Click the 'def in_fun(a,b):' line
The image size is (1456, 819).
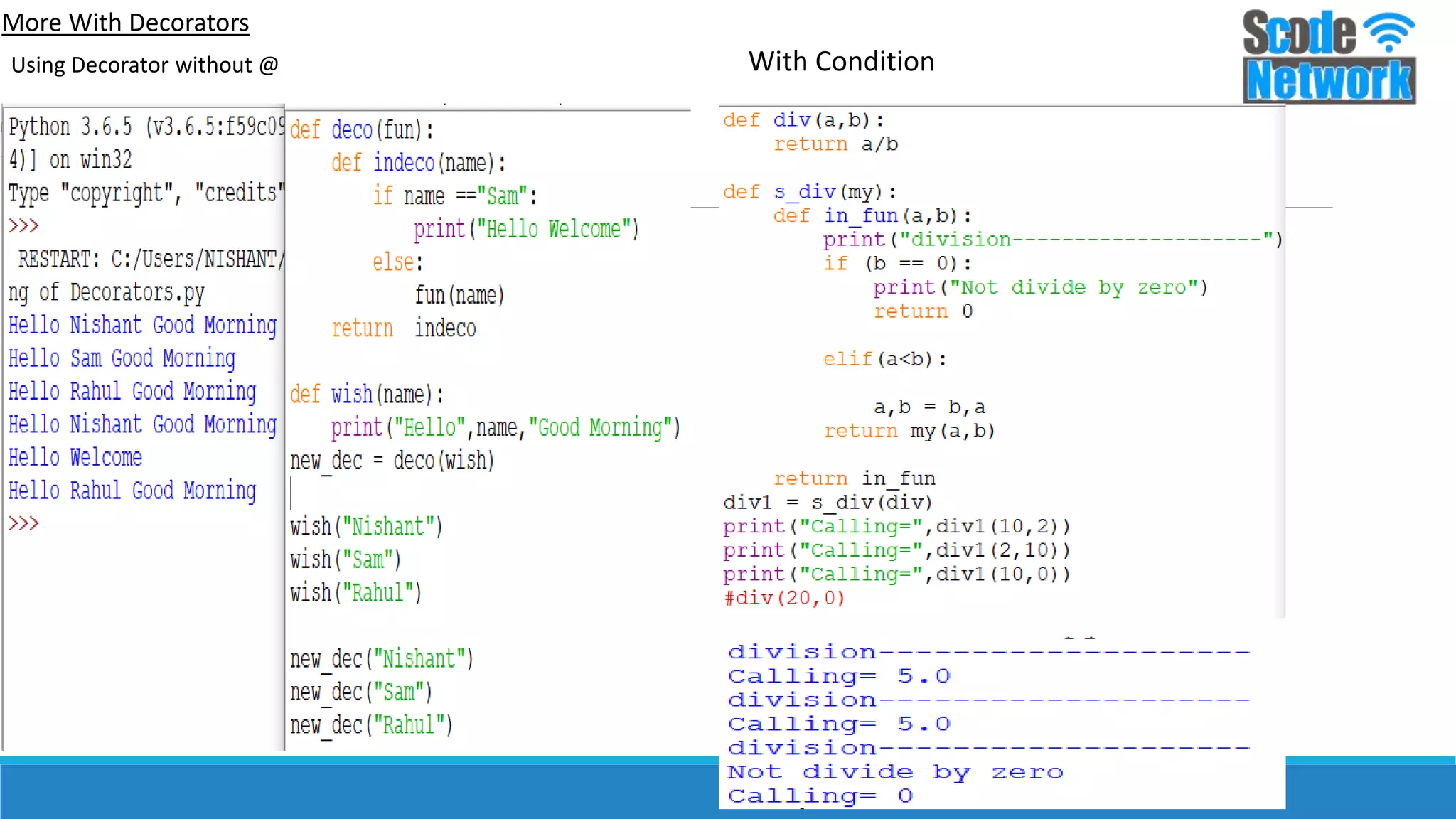tap(873, 215)
